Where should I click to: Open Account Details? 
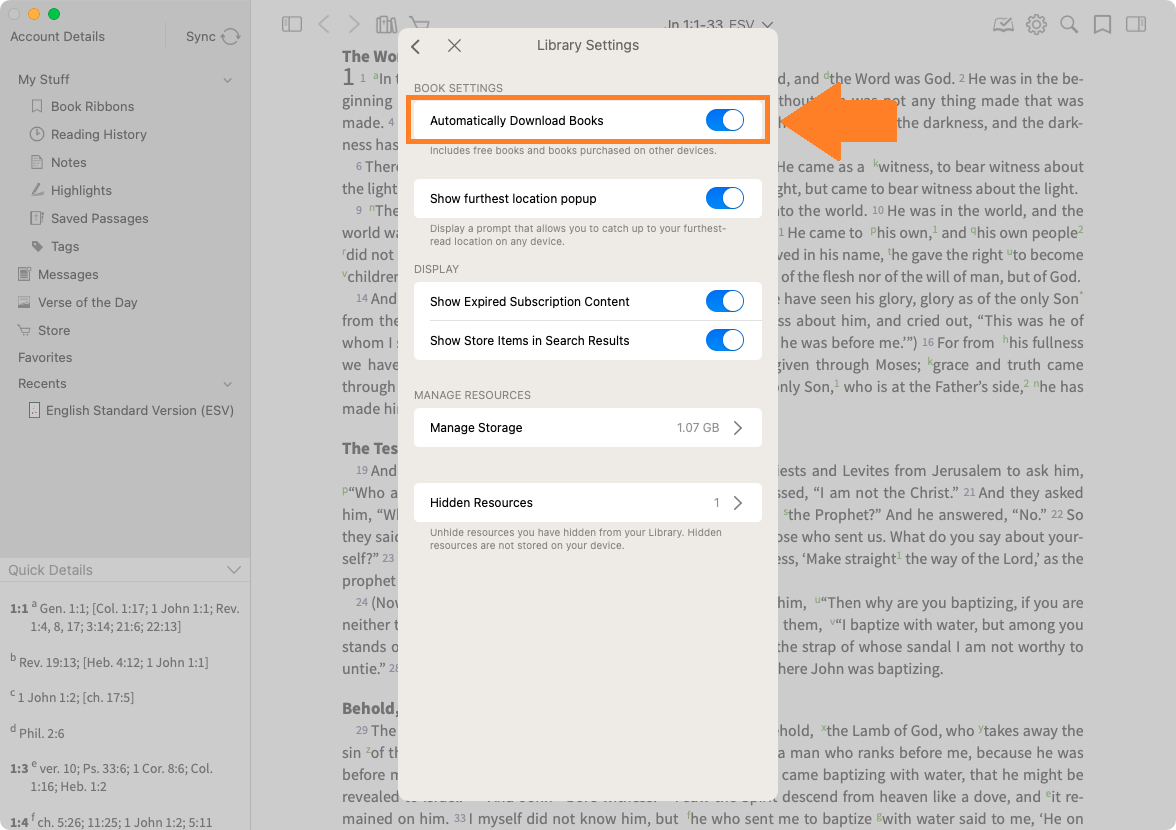[58, 37]
